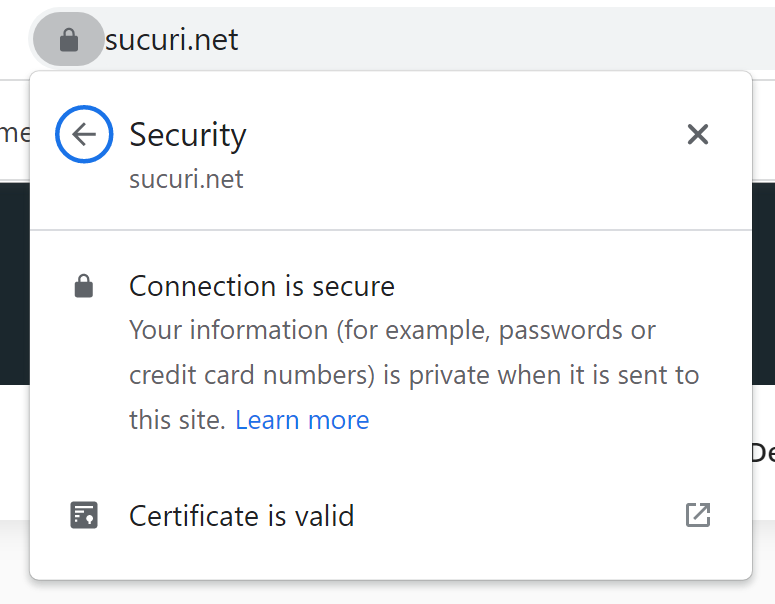Open the Learn more link
This screenshot has width=775, height=604.
point(302,420)
